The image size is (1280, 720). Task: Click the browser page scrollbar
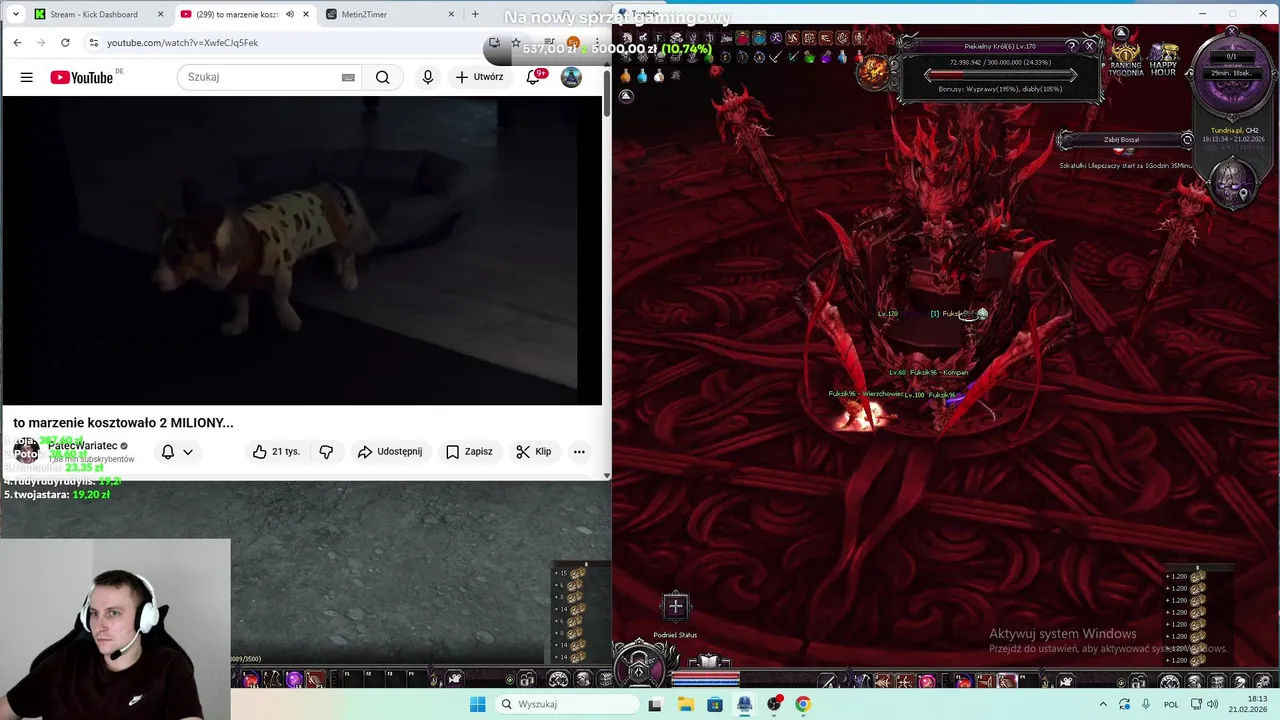point(607,95)
